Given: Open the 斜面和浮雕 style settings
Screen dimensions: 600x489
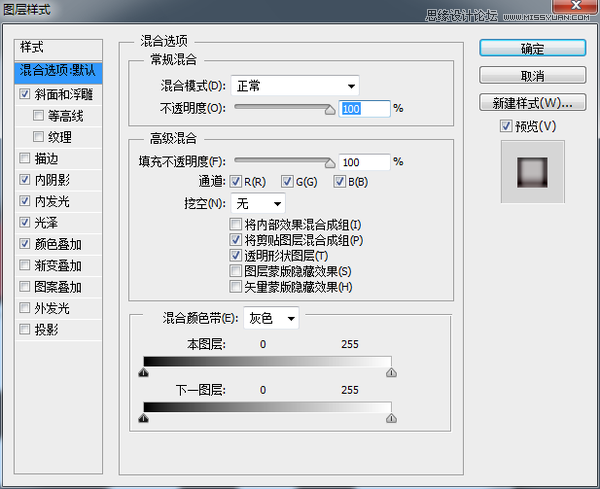Looking at the screenshot, I should point(64,94).
